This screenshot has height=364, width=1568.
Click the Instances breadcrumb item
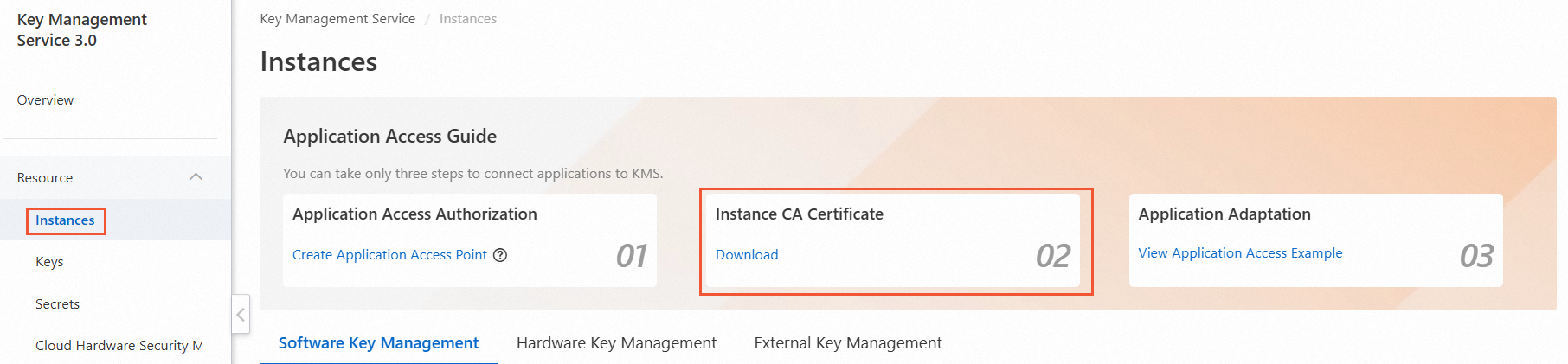point(468,19)
